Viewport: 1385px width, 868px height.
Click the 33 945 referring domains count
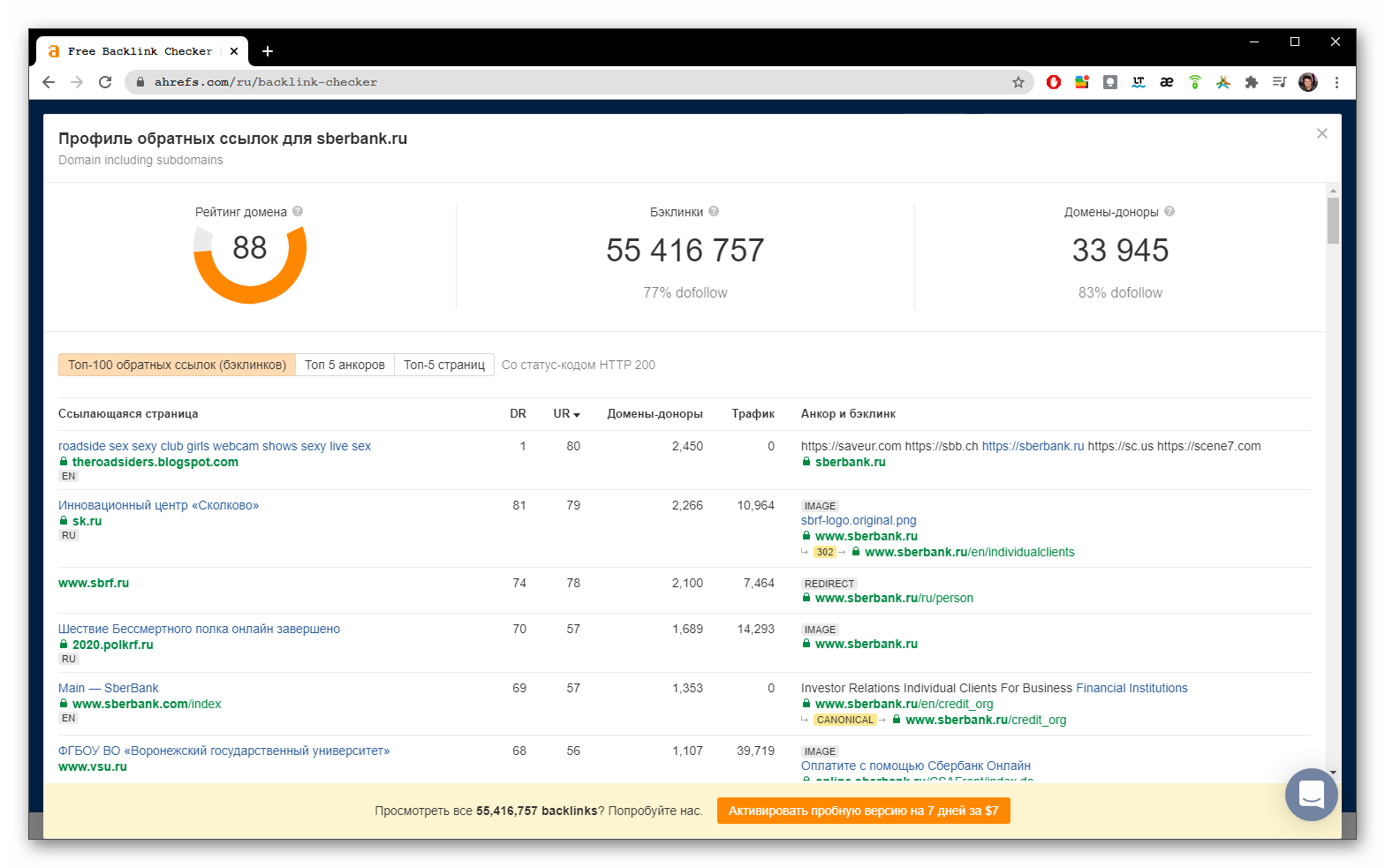pyautogui.click(x=1120, y=250)
